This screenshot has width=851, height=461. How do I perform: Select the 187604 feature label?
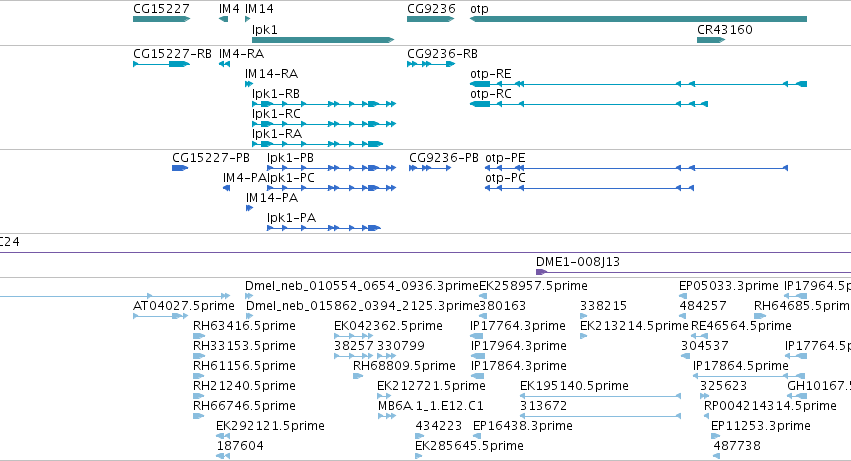pos(240,446)
